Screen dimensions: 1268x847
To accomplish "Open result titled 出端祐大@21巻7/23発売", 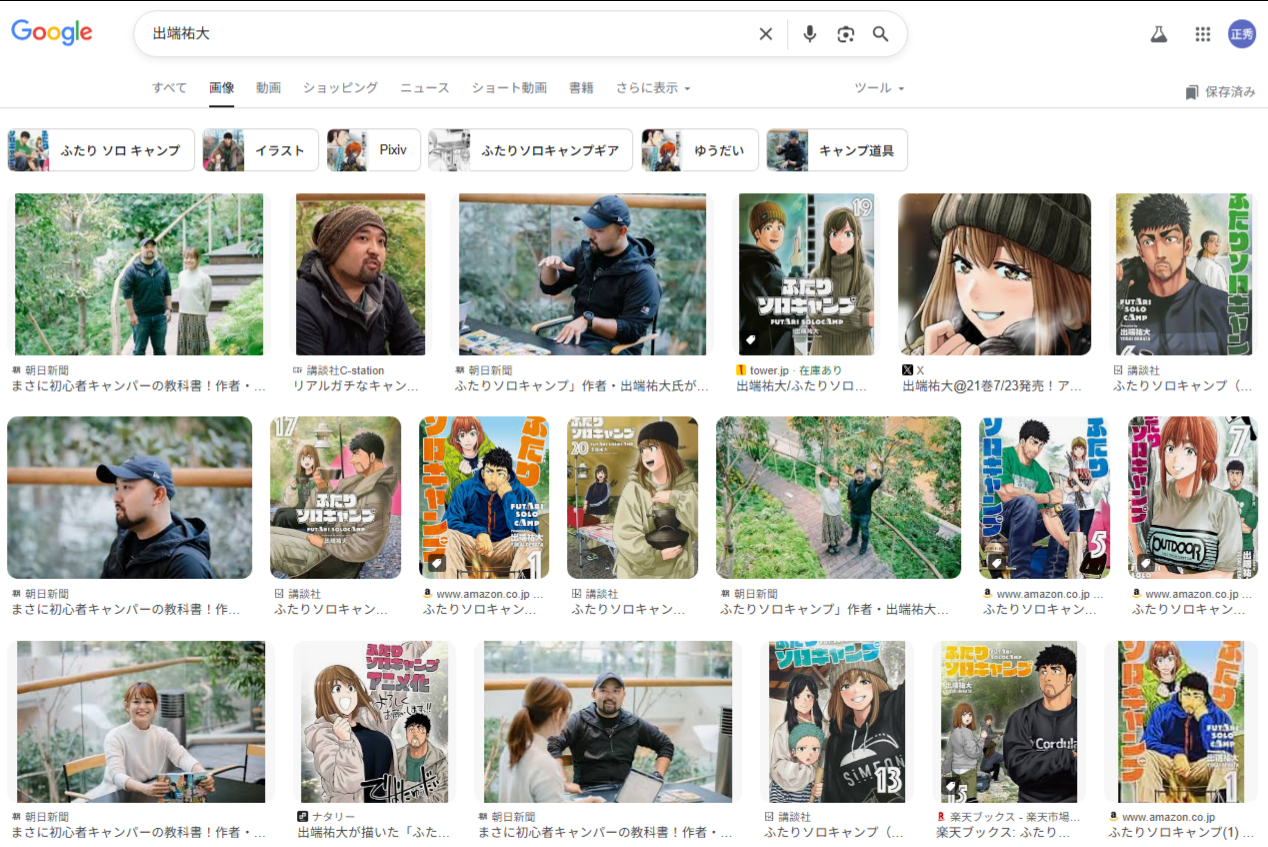I will click(992, 385).
